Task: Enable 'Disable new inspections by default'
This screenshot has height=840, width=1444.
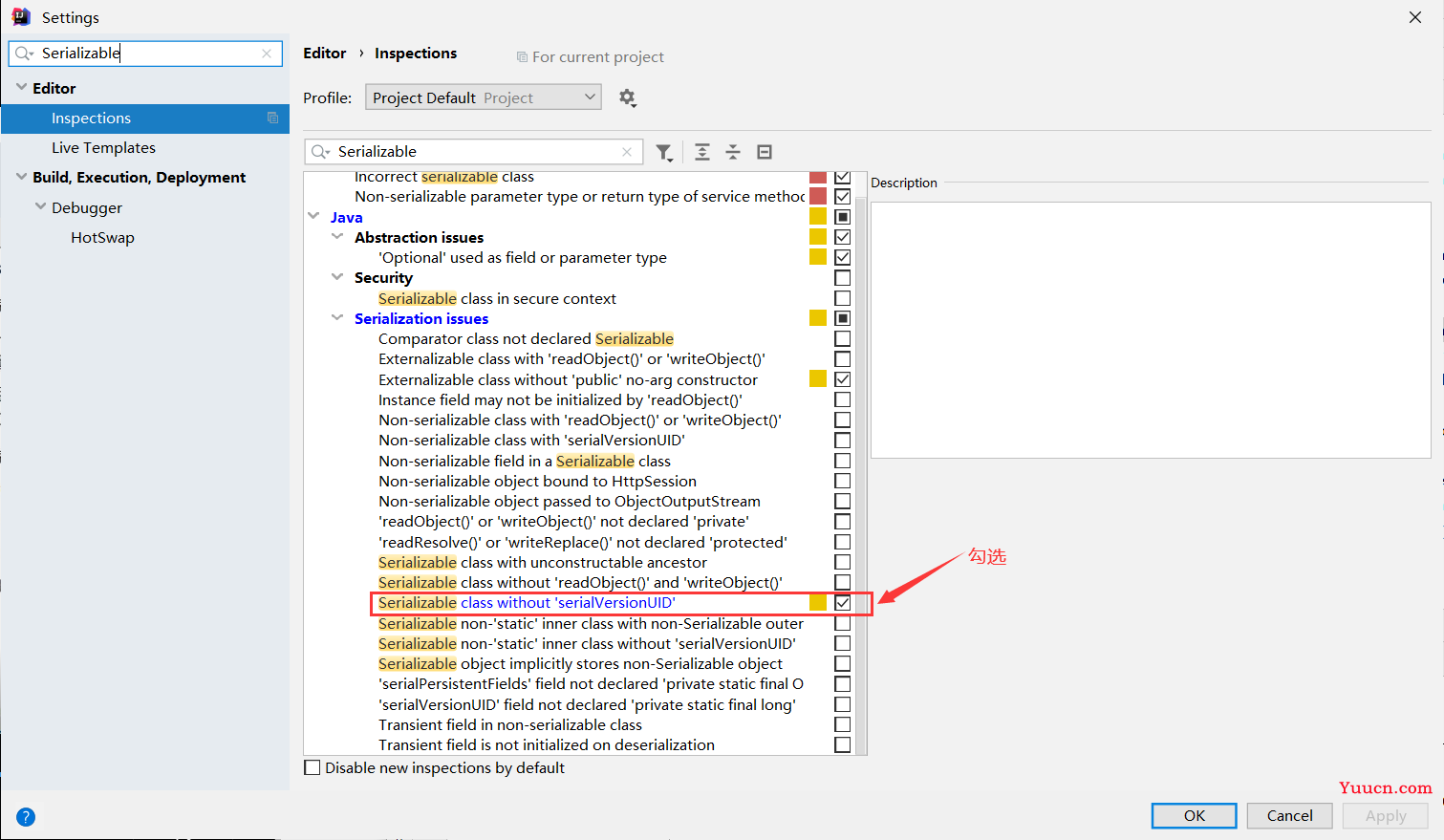Action: (x=312, y=767)
